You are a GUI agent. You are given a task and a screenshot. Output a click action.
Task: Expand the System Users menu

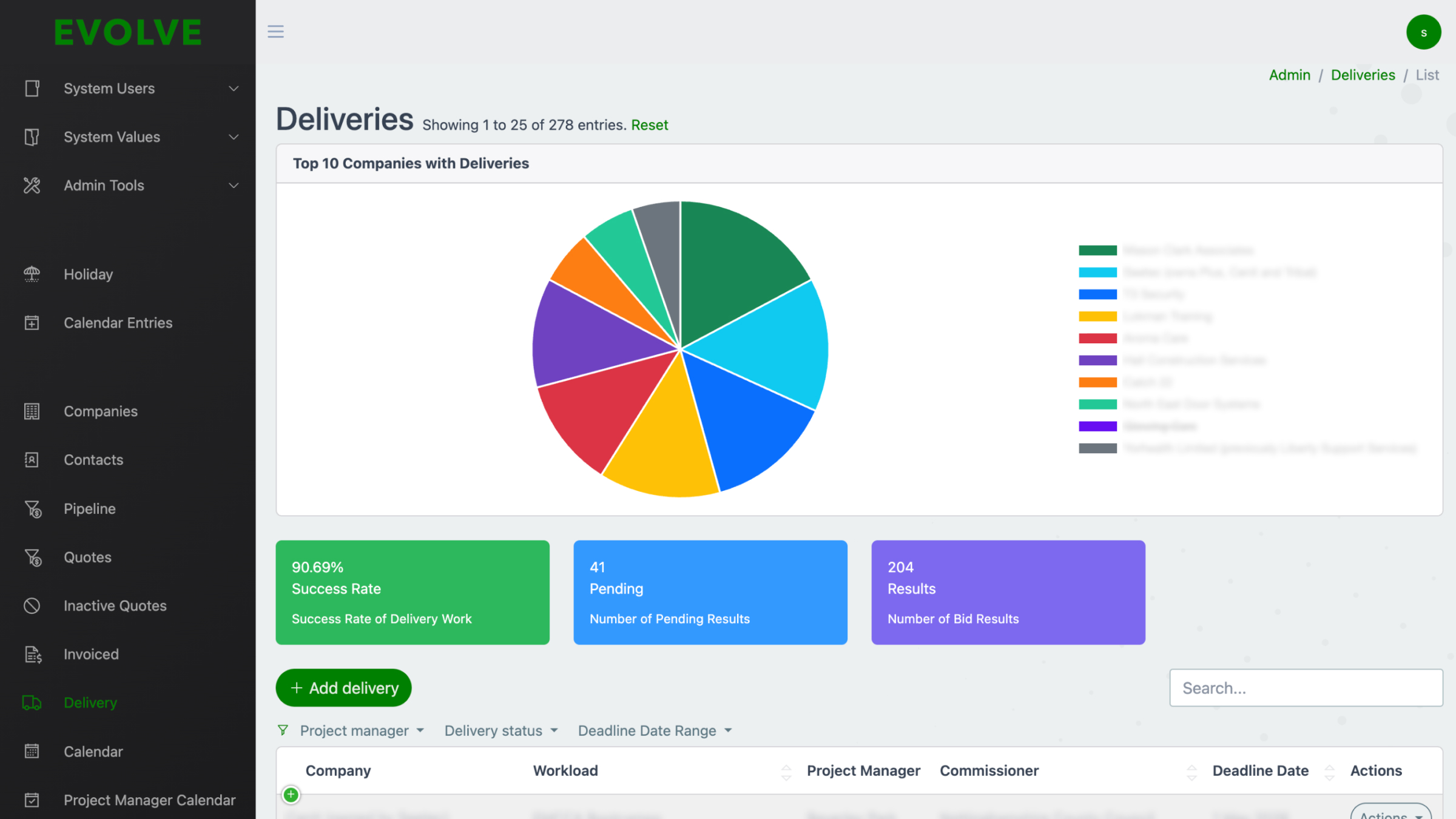click(x=128, y=89)
